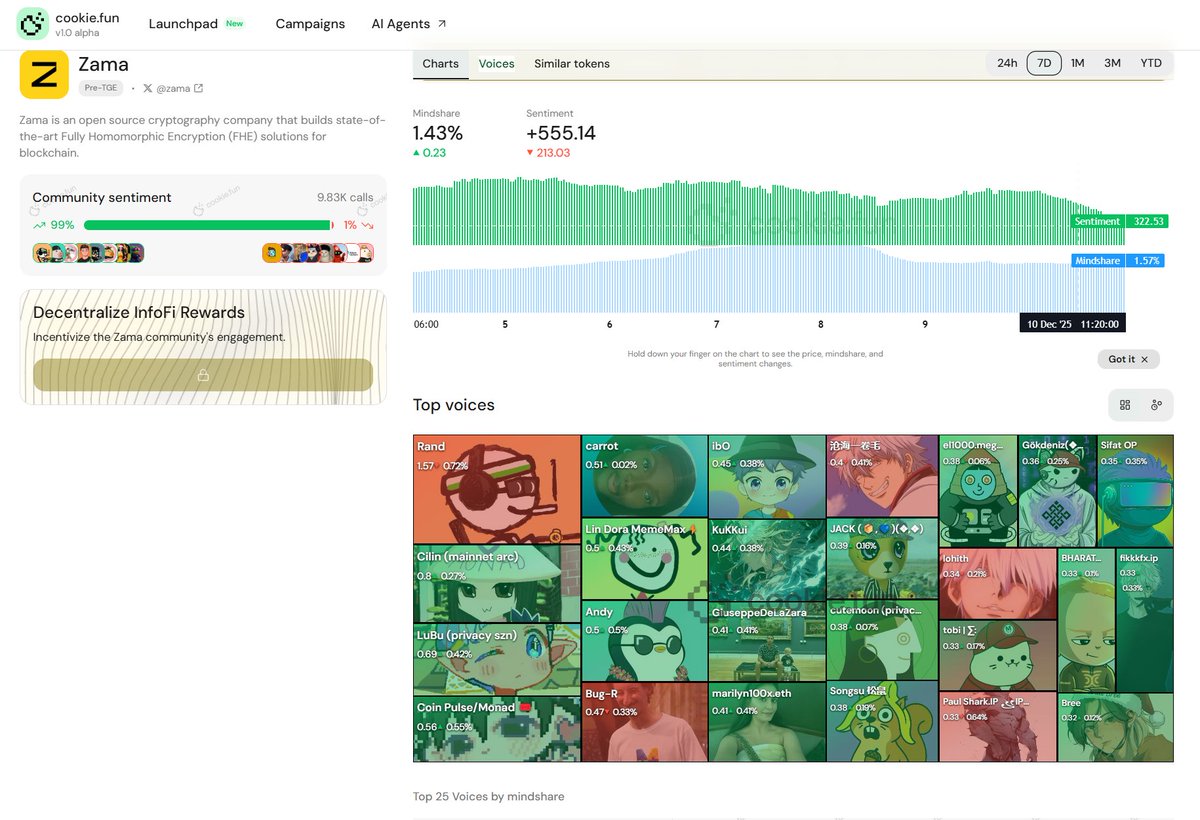Viewport: 1200px width, 820px height.
Task: Select the 24h time range
Action: [x=1007, y=63]
